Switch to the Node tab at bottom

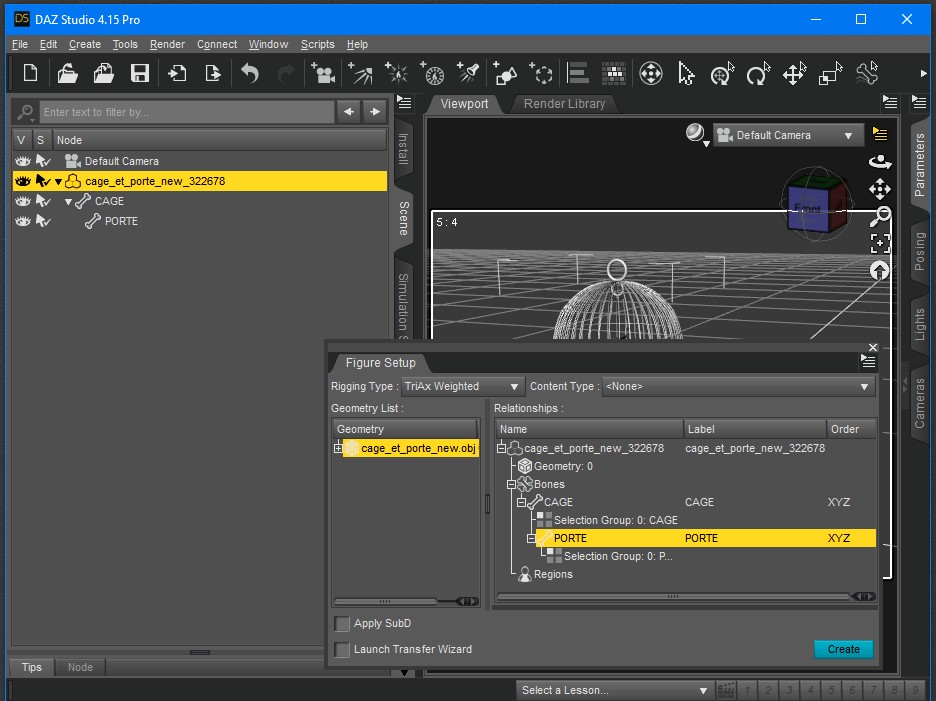pyautogui.click(x=80, y=667)
